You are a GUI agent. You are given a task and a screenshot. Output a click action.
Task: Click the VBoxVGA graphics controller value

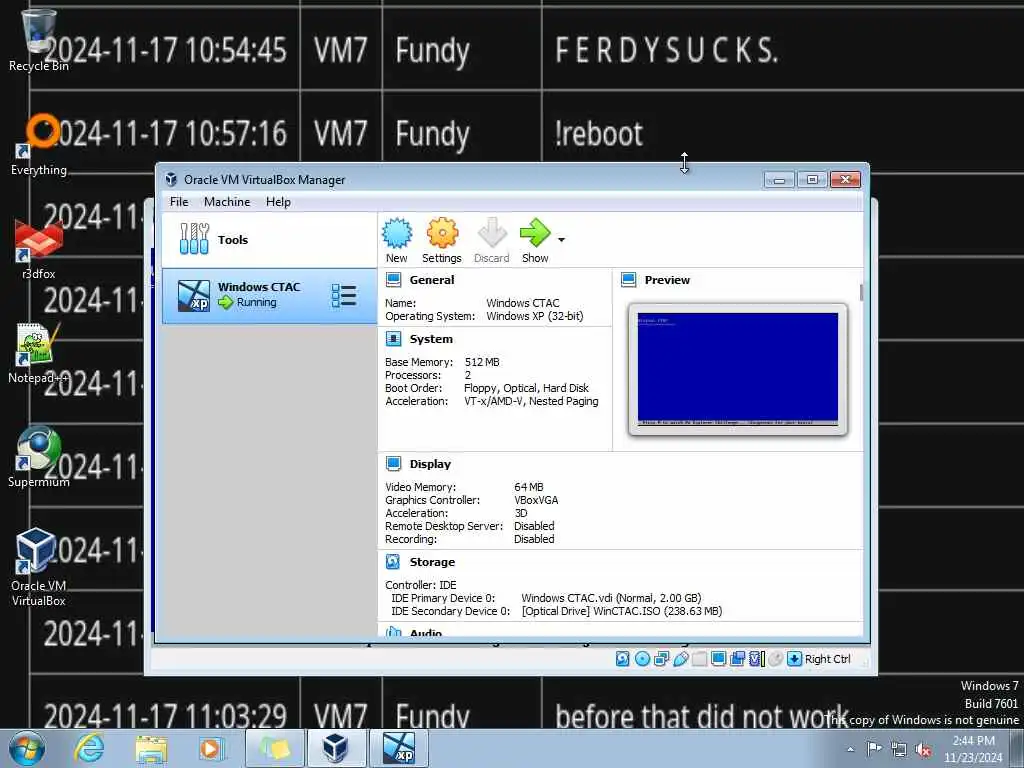coord(536,500)
